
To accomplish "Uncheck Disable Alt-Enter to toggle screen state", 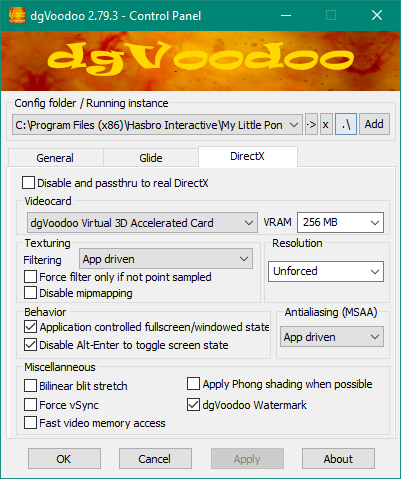I will (30, 345).
